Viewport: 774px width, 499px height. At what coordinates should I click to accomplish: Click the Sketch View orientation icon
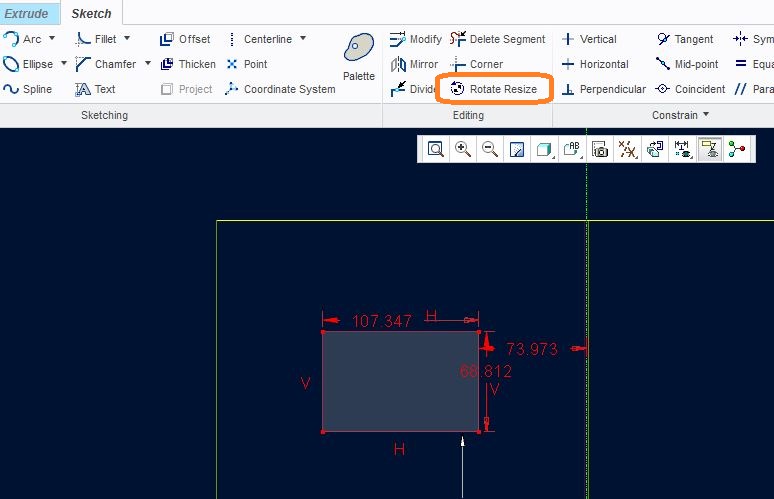pyautogui.click(x=655, y=149)
